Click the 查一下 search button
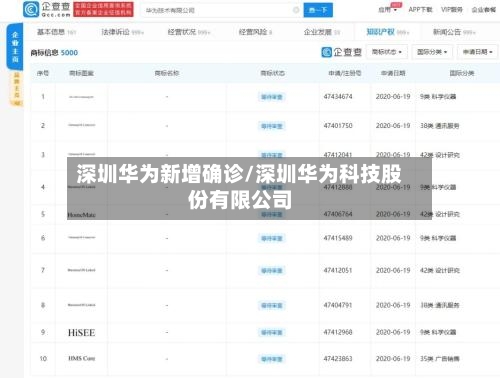 tap(318, 10)
